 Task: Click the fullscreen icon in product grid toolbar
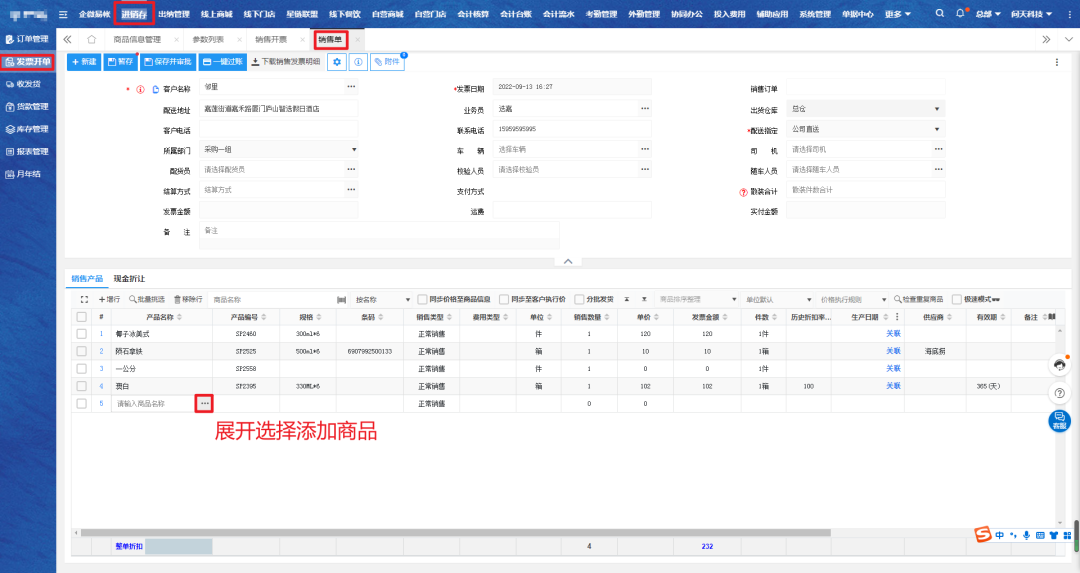tap(84, 299)
